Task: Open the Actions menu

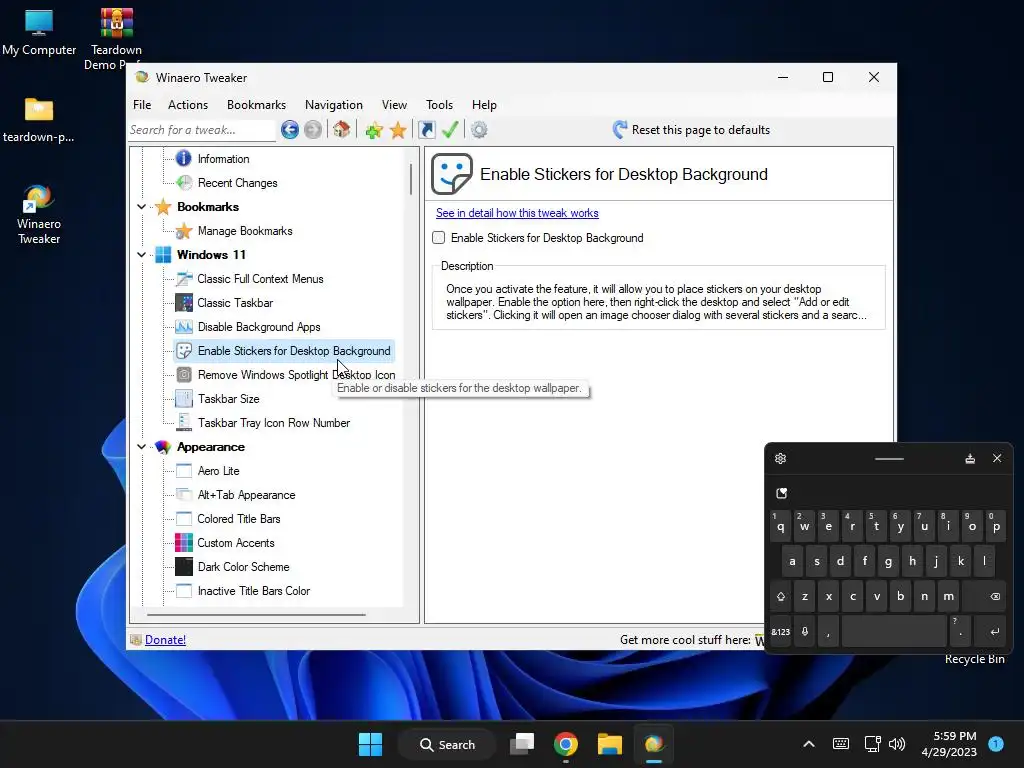Action: coord(188,105)
